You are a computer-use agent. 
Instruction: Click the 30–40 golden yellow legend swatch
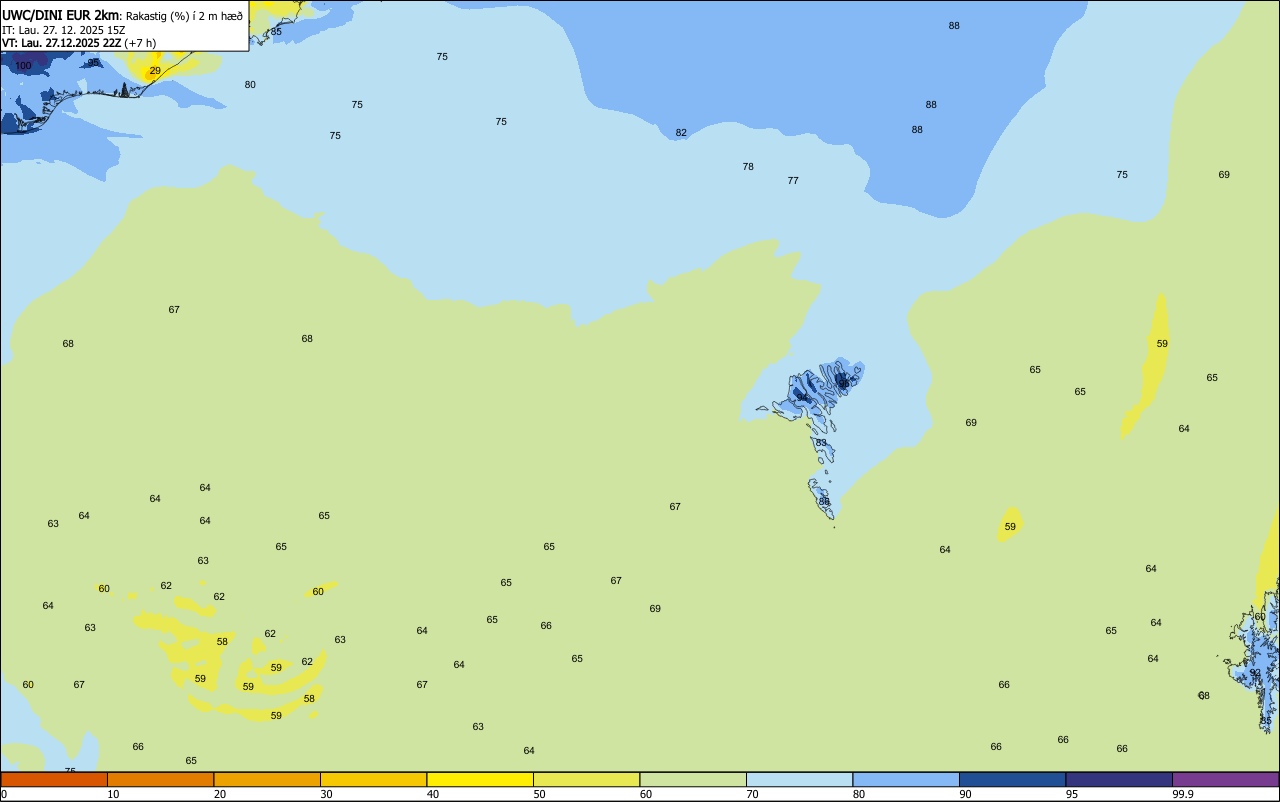tap(373, 779)
